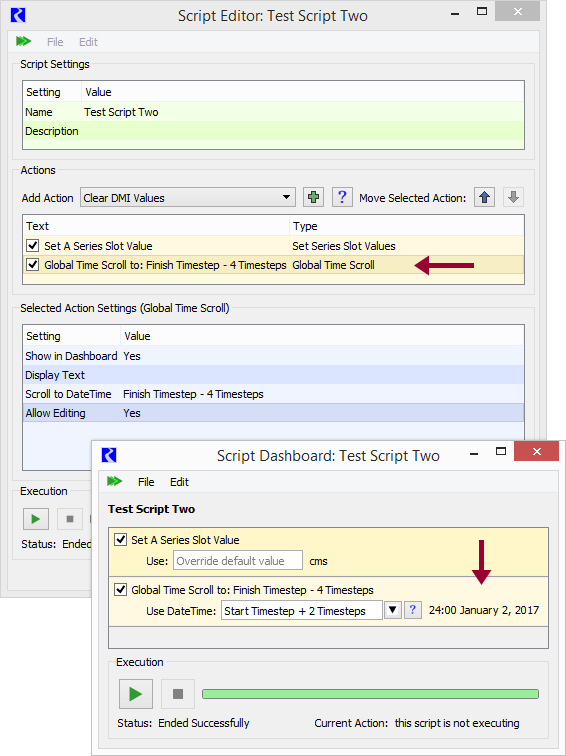Image resolution: width=566 pixels, height=756 pixels.
Task: Start execution with the Dashboard play button
Action: point(136,694)
